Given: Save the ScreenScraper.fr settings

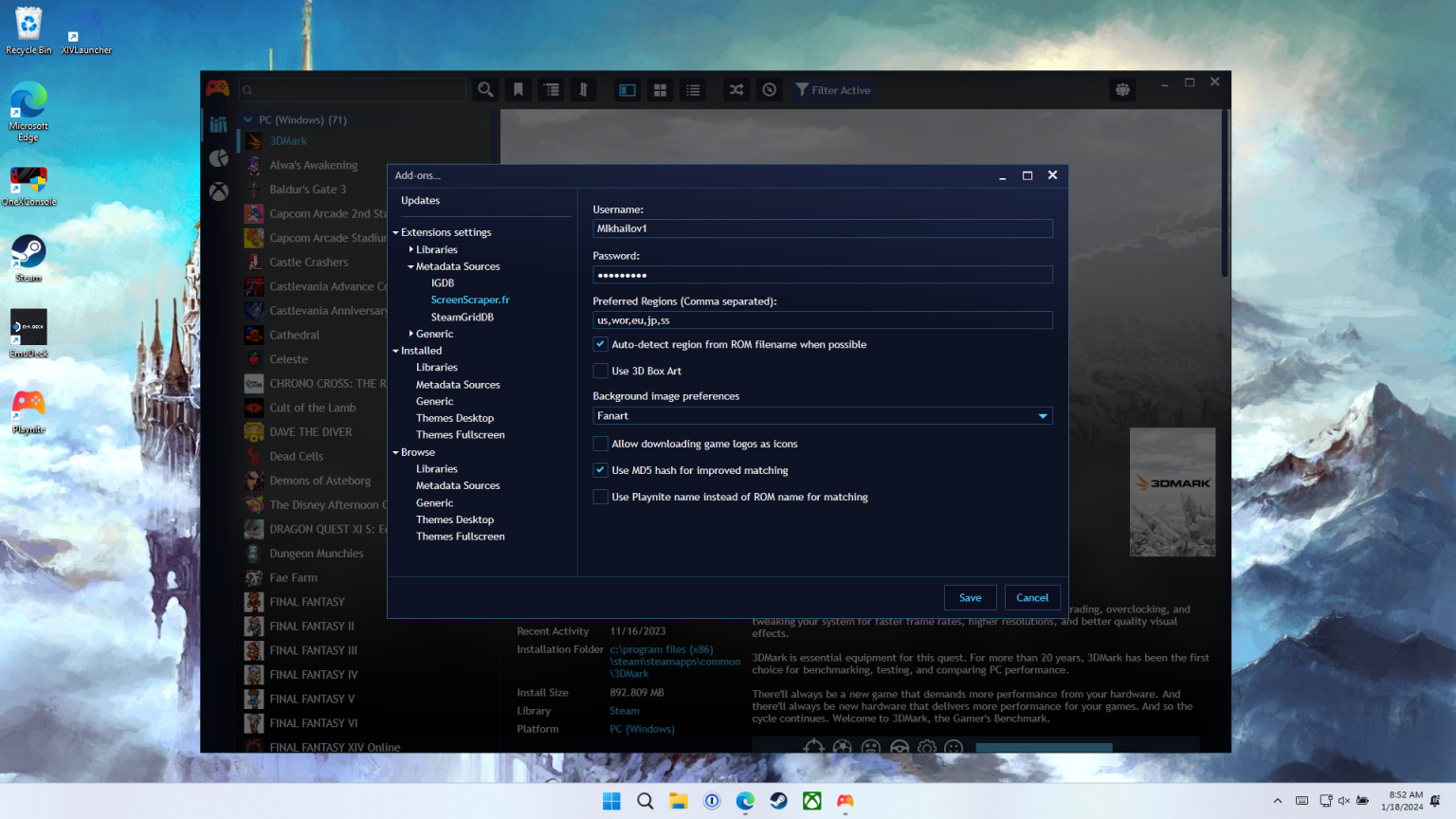Looking at the screenshot, I should pyautogui.click(x=970, y=597).
